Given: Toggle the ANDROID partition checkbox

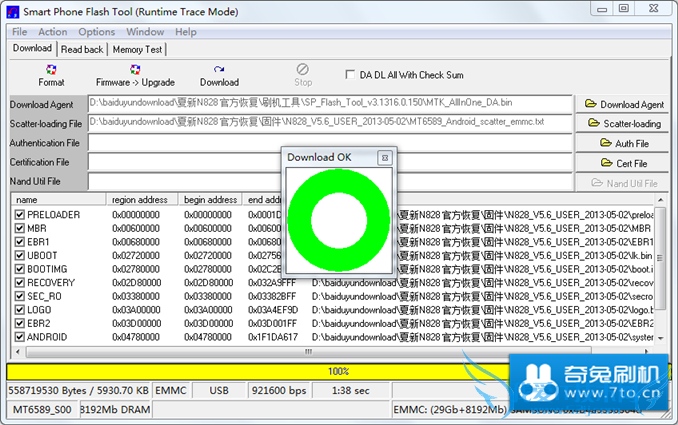Looking at the screenshot, I should (x=19, y=338).
